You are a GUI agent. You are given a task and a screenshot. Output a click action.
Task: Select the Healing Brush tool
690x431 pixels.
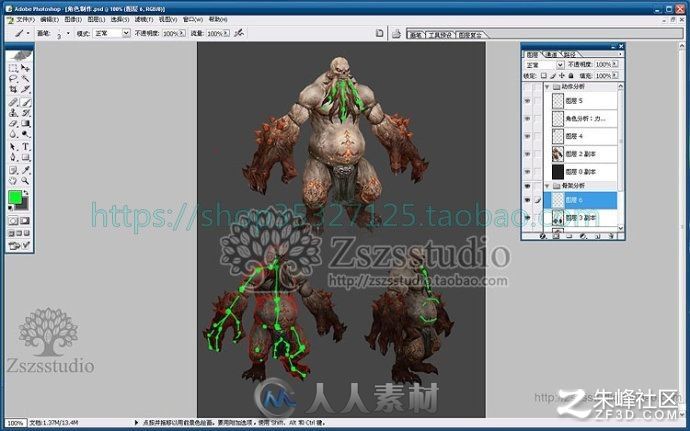coord(13,103)
